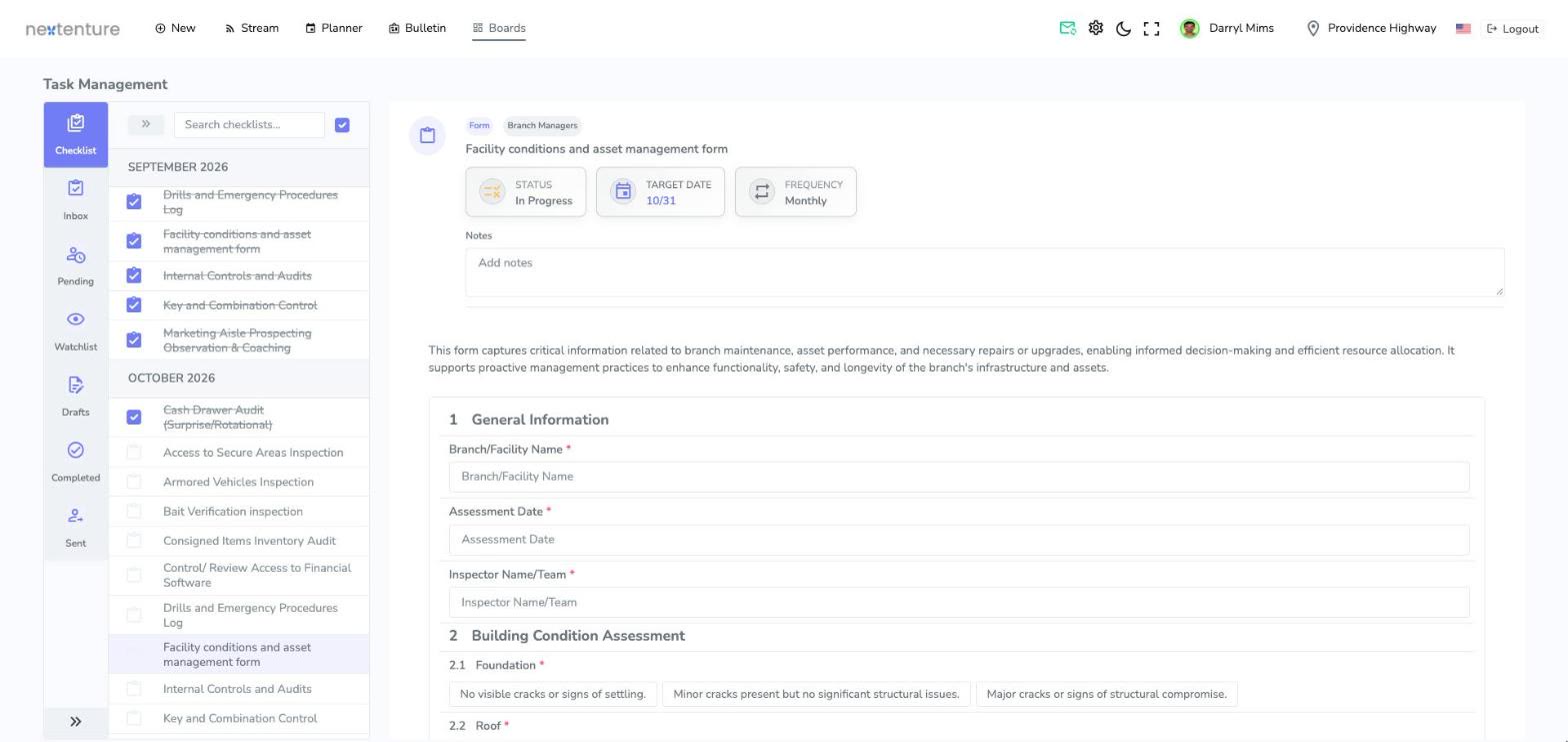The height and width of the screenshot is (742, 1568).
Task: Click the Providence Highway location pin
Action: (1313, 28)
